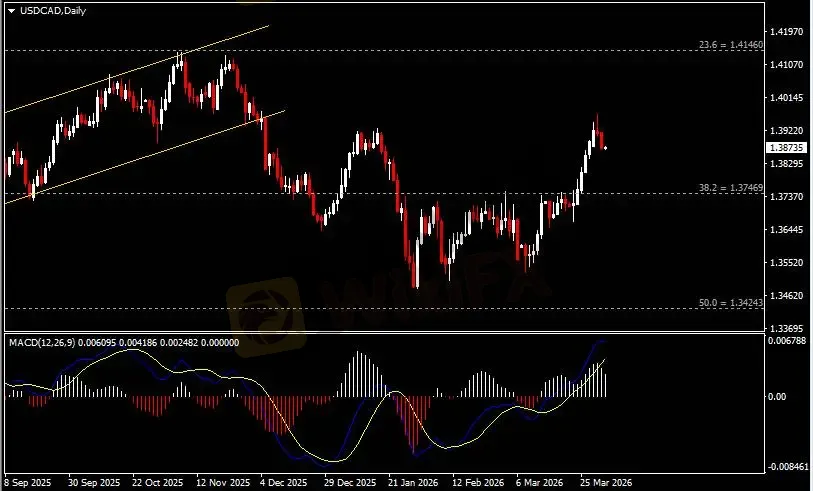Click price scale value 1.35520

coord(786,263)
